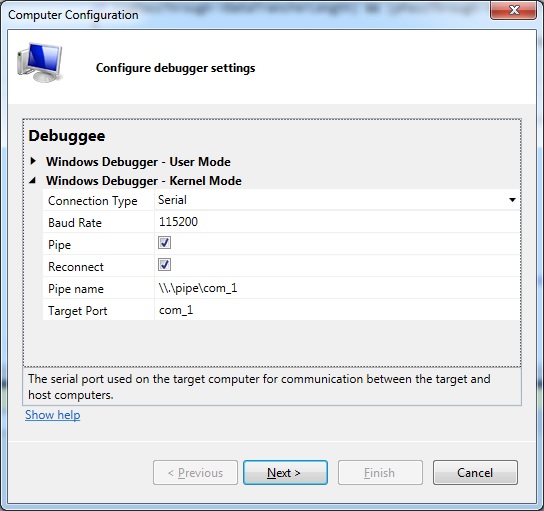Toggle the Reconnect checkbox
Screen dimensions: 544x511
point(164,265)
